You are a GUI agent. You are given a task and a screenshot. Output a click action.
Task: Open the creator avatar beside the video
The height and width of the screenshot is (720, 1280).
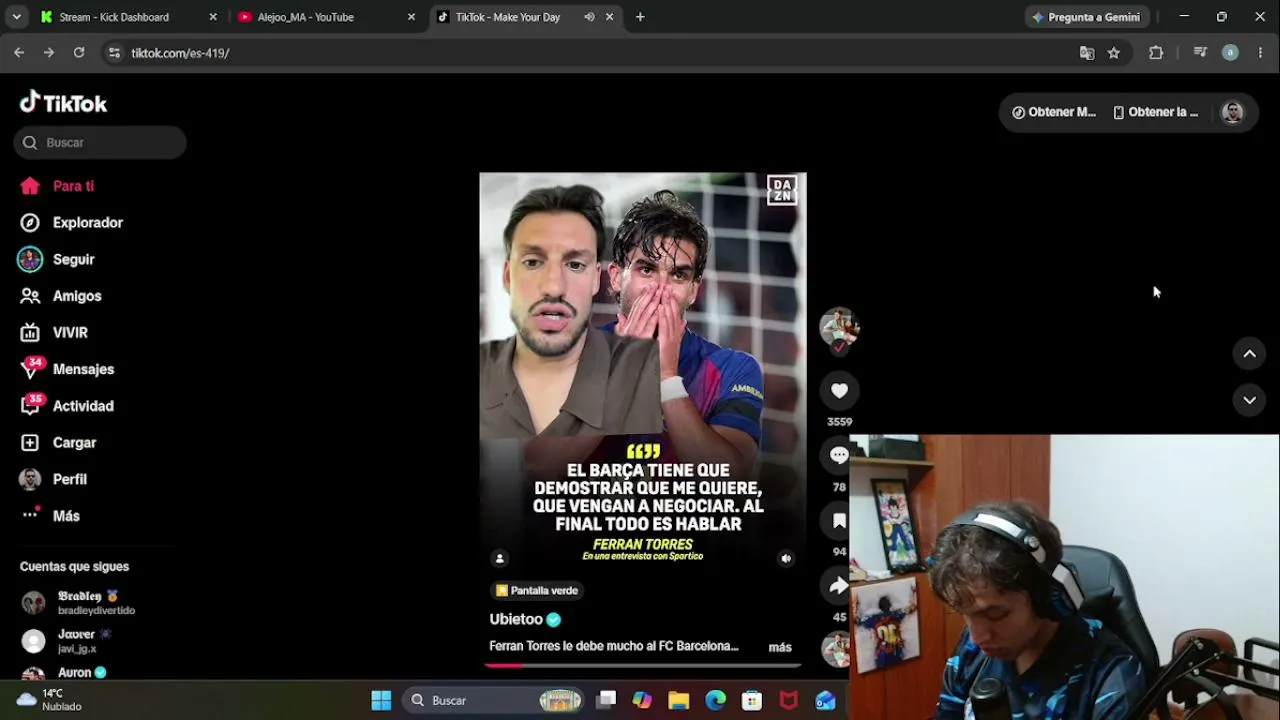click(839, 327)
